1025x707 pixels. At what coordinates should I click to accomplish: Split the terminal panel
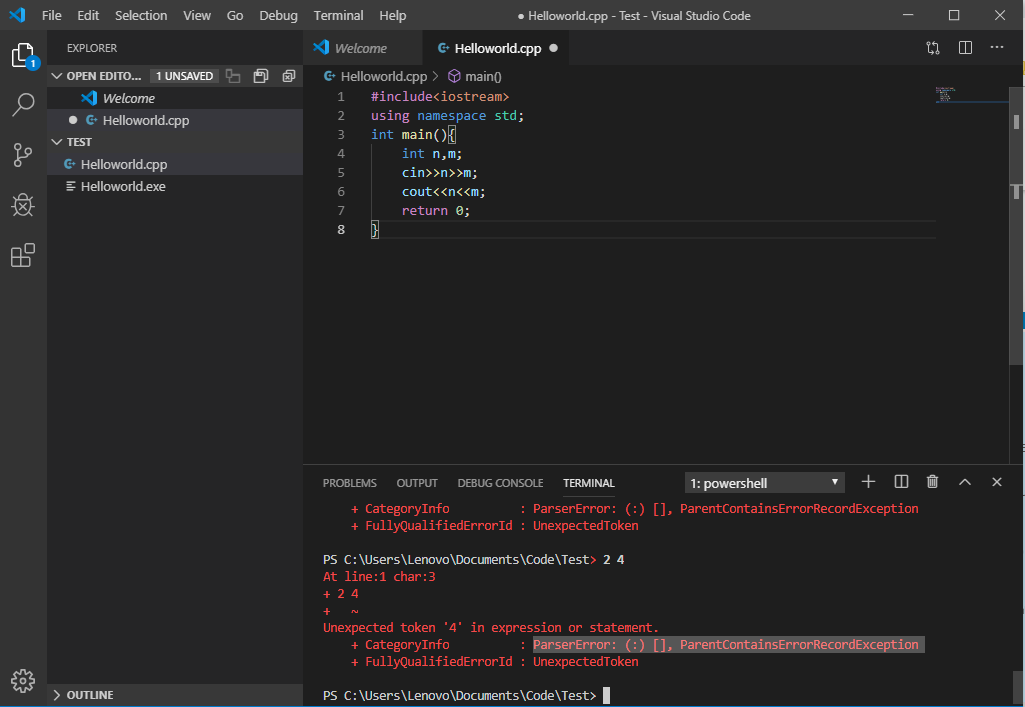coord(900,482)
